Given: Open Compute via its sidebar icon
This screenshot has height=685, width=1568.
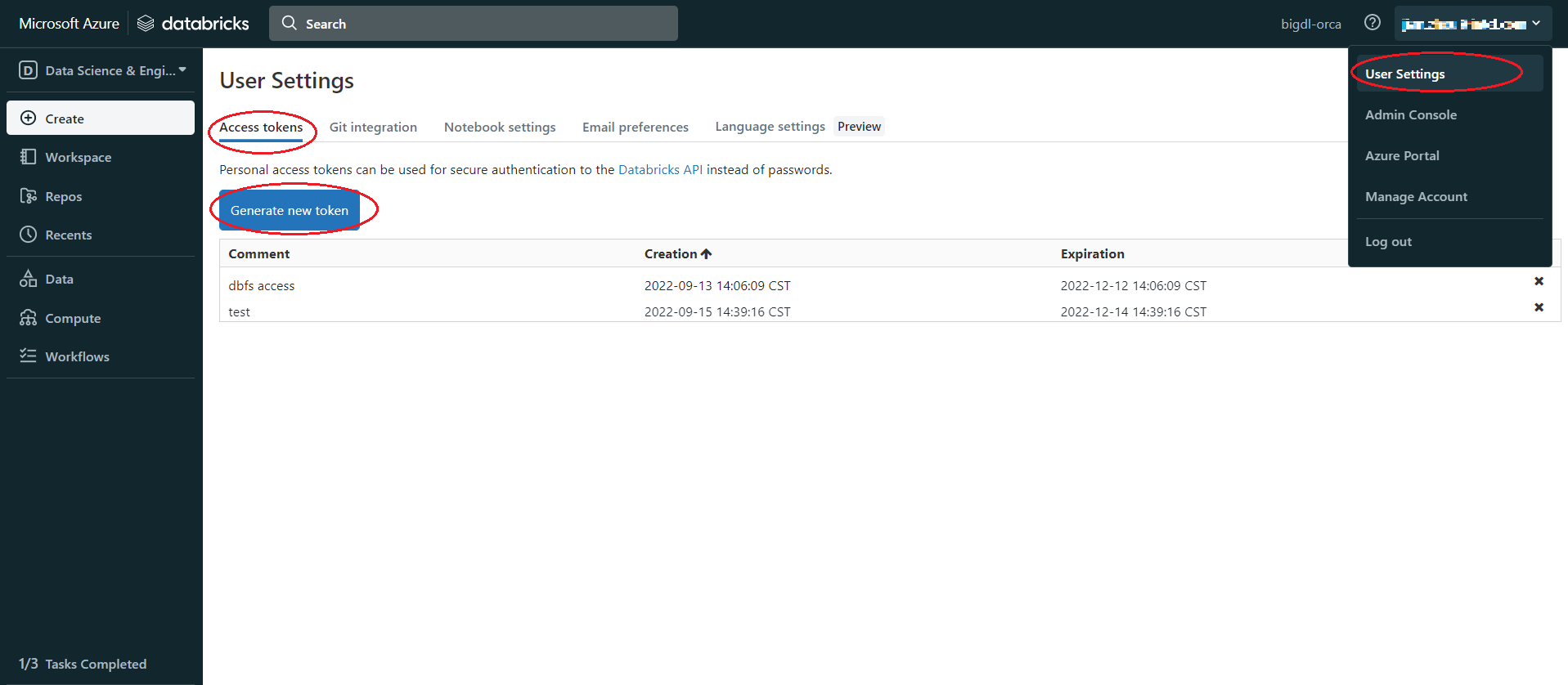Looking at the screenshot, I should [x=28, y=318].
